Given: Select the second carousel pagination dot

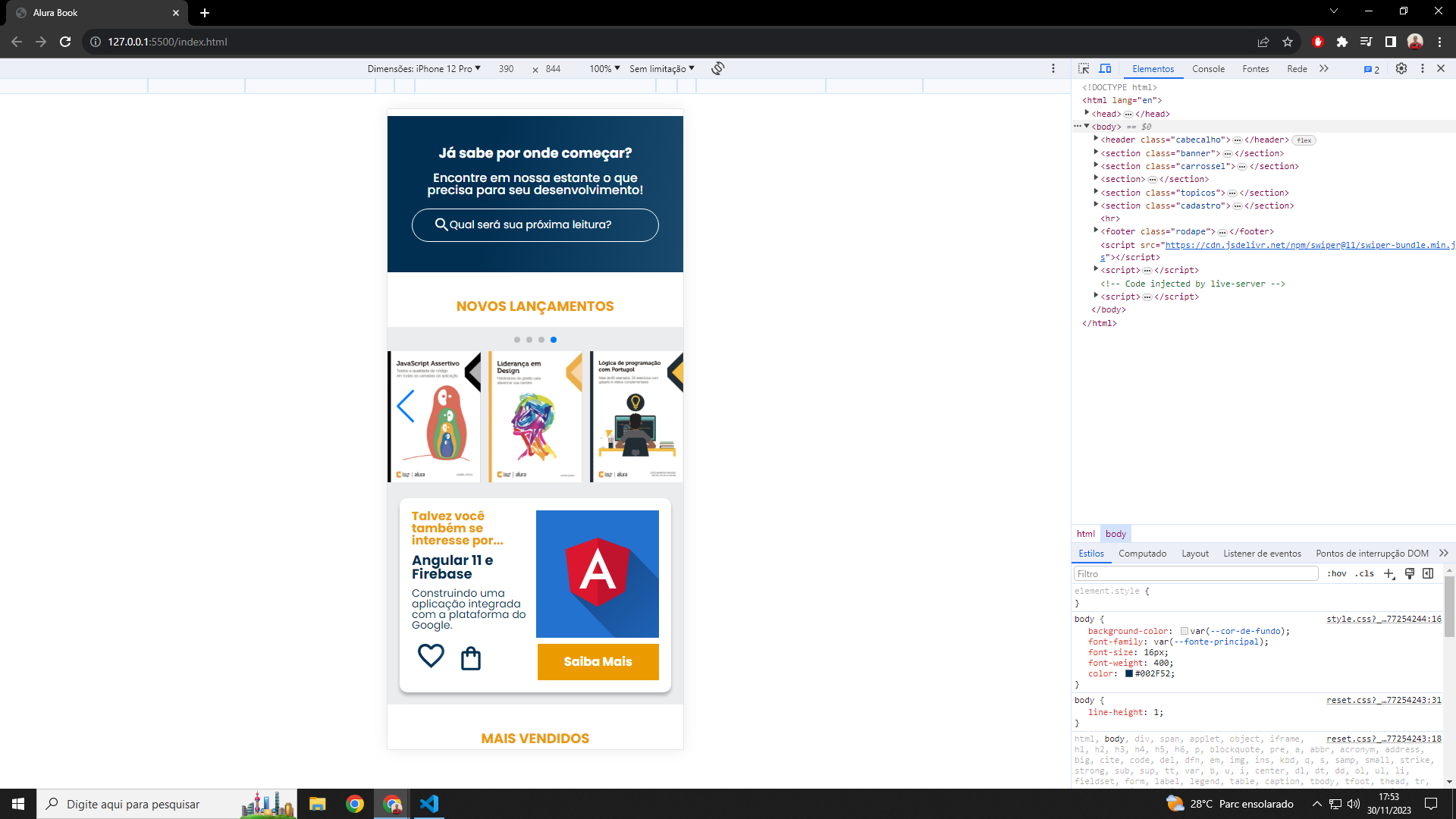Looking at the screenshot, I should (529, 340).
